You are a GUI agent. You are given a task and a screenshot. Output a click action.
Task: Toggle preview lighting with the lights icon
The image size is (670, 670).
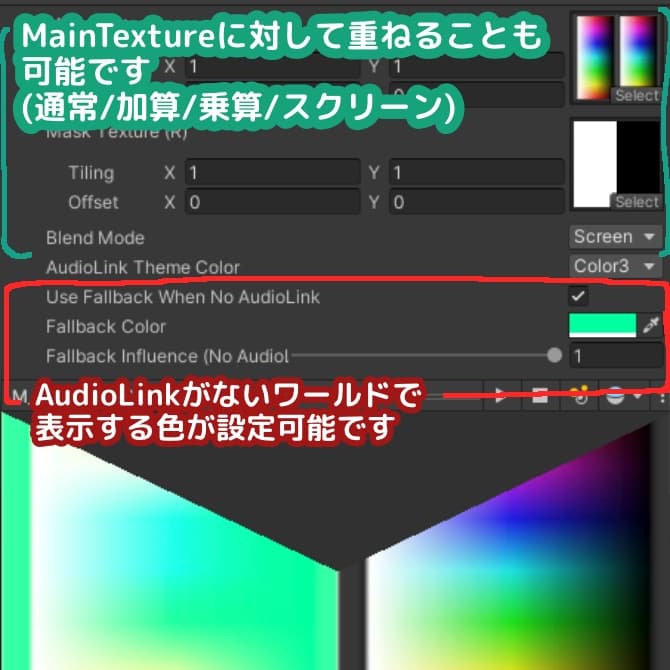pyautogui.click(x=579, y=396)
